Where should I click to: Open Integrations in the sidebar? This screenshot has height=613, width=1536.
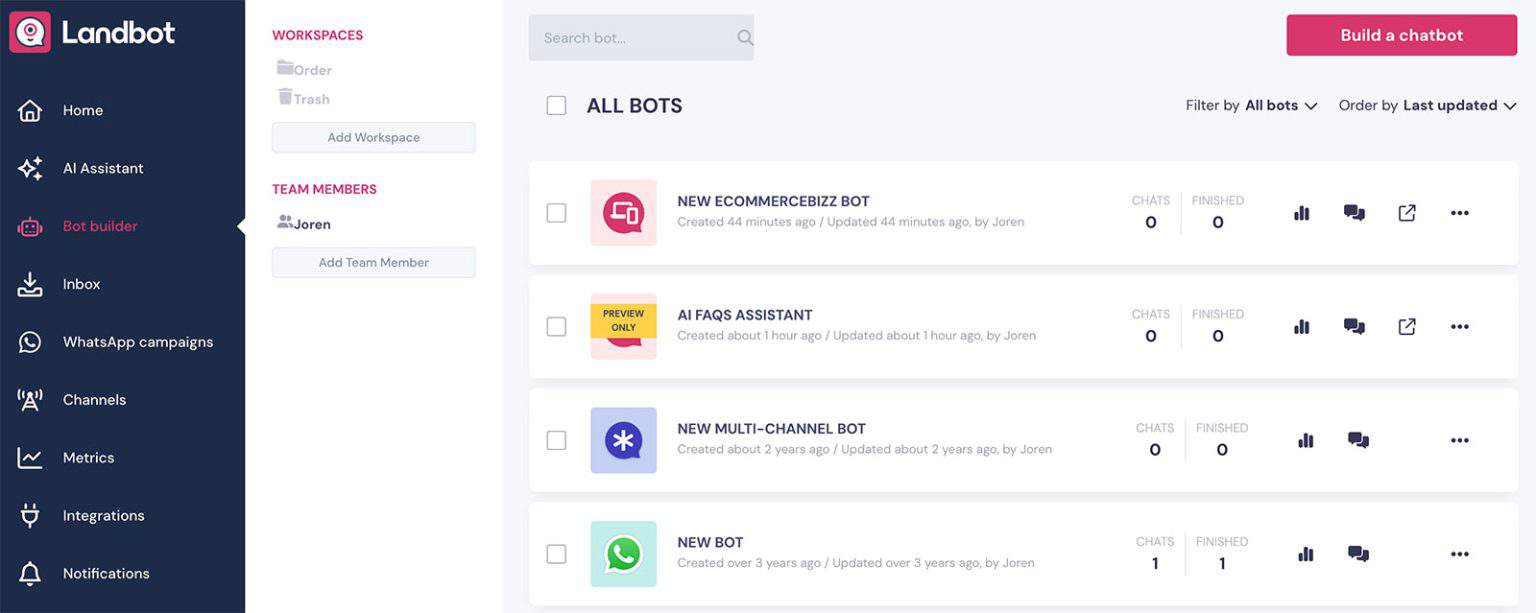(x=103, y=515)
